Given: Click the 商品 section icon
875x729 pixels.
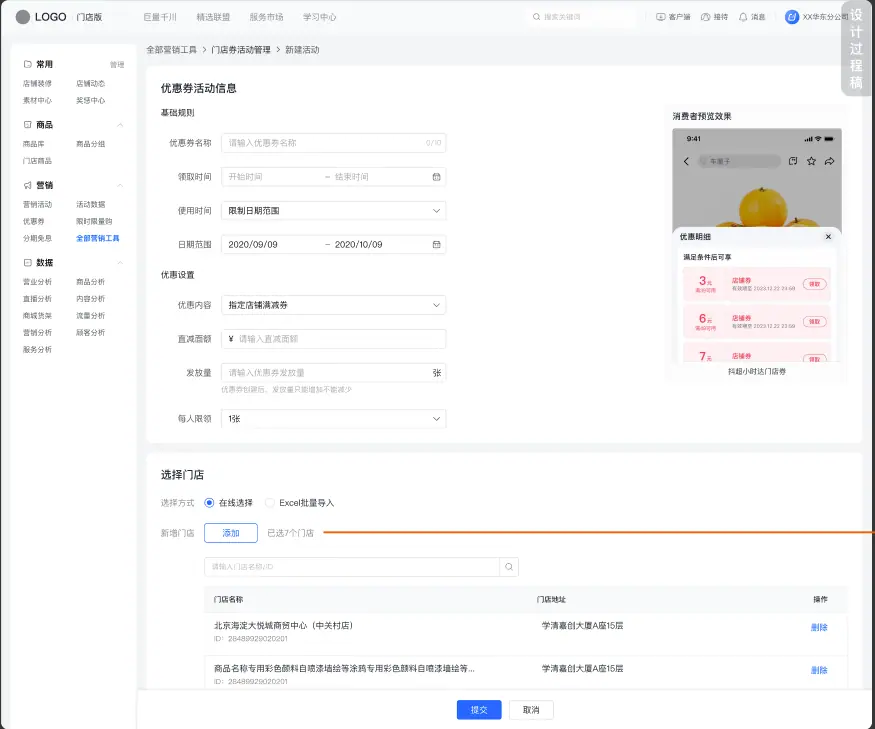Looking at the screenshot, I should pos(27,124).
